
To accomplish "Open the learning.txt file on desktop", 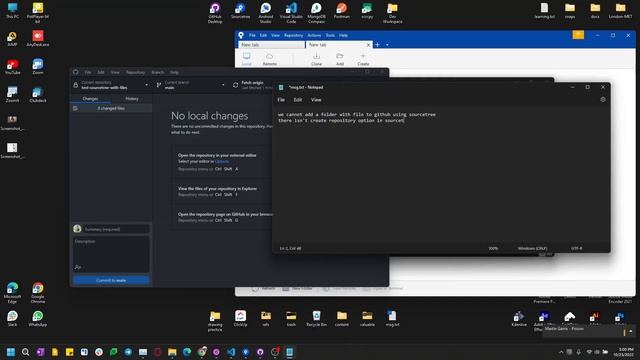I will 544,11.
